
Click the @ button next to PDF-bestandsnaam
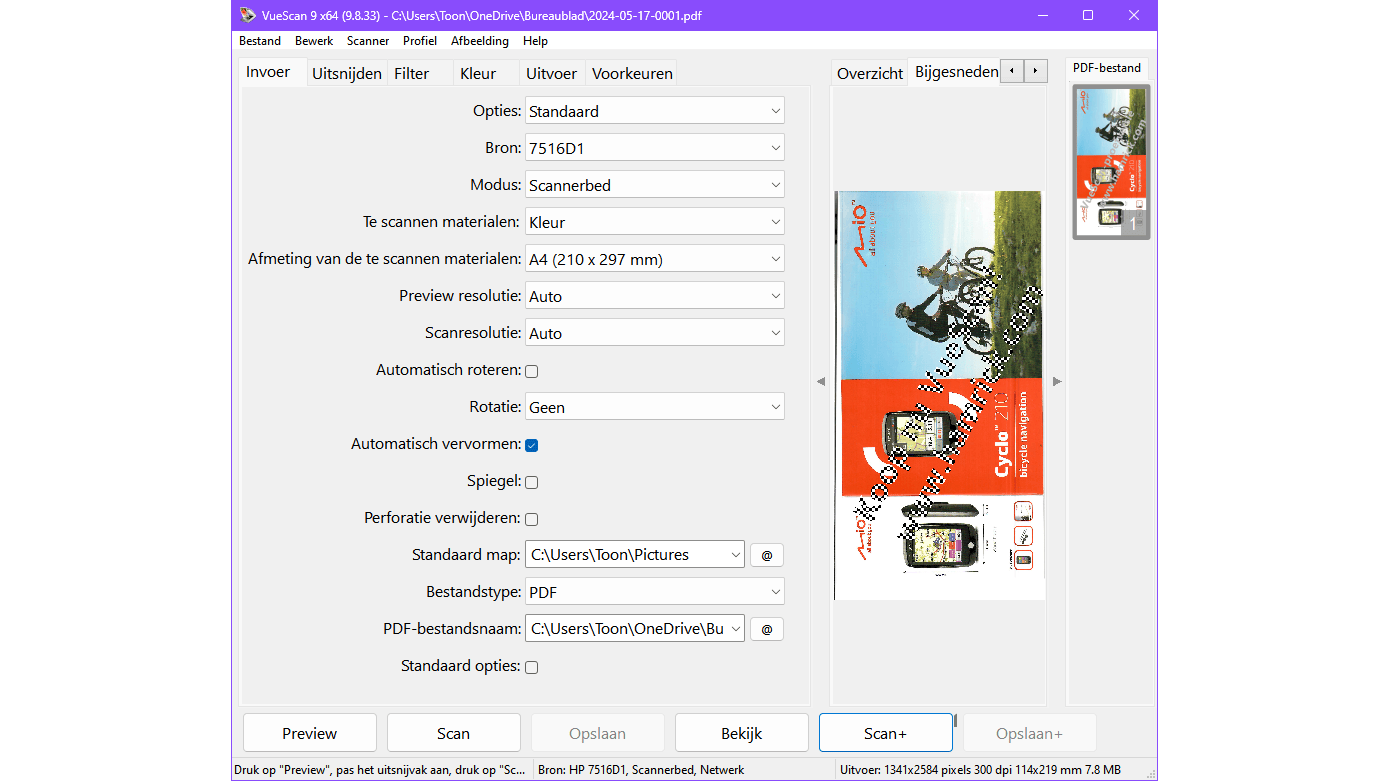click(767, 629)
